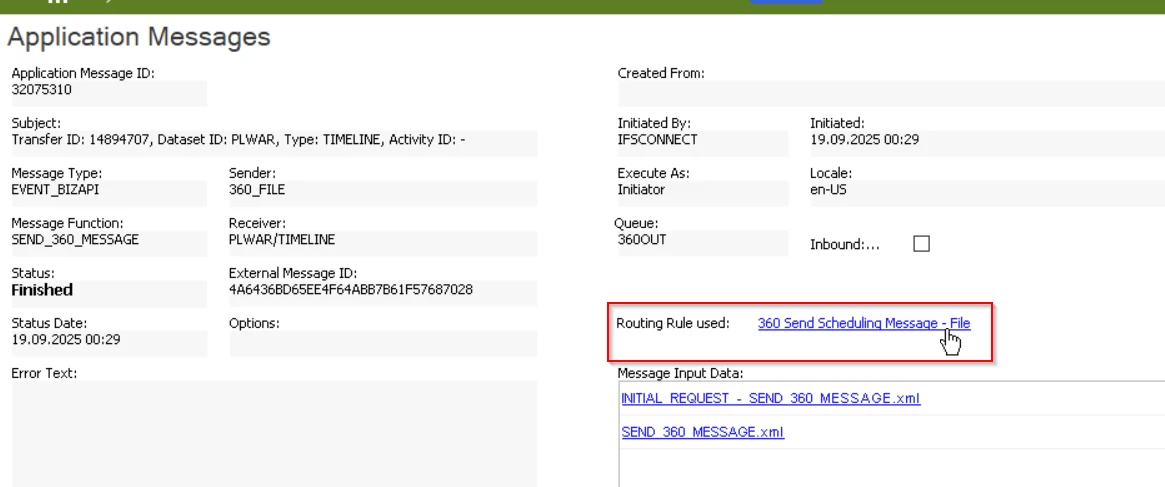Open the 360 Send Scheduling Message - File link
The height and width of the screenshot is (487, 1165).
864,323
